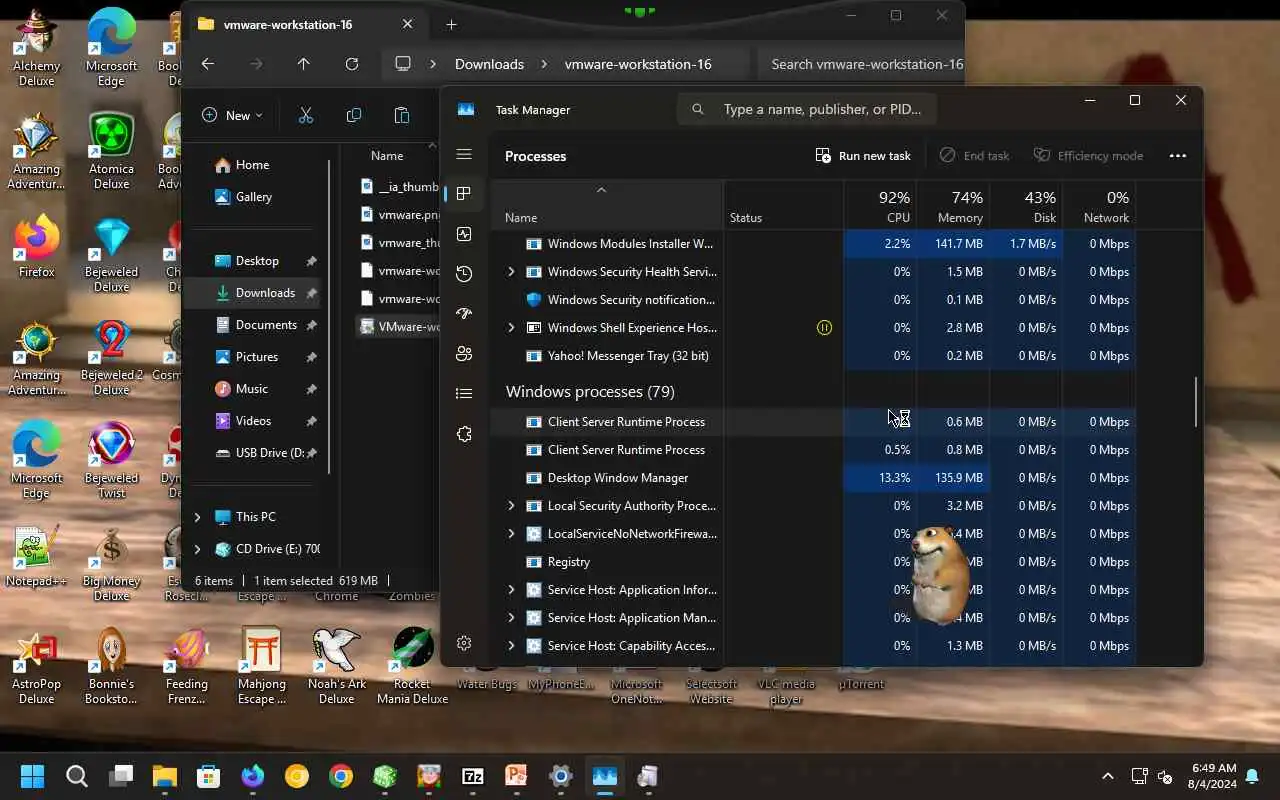Image resolution: width=1280 pixels, height=800 pixels.
Task: Click Task Manager vertical scrollbar thumb
Action: tap(1196, 402)
